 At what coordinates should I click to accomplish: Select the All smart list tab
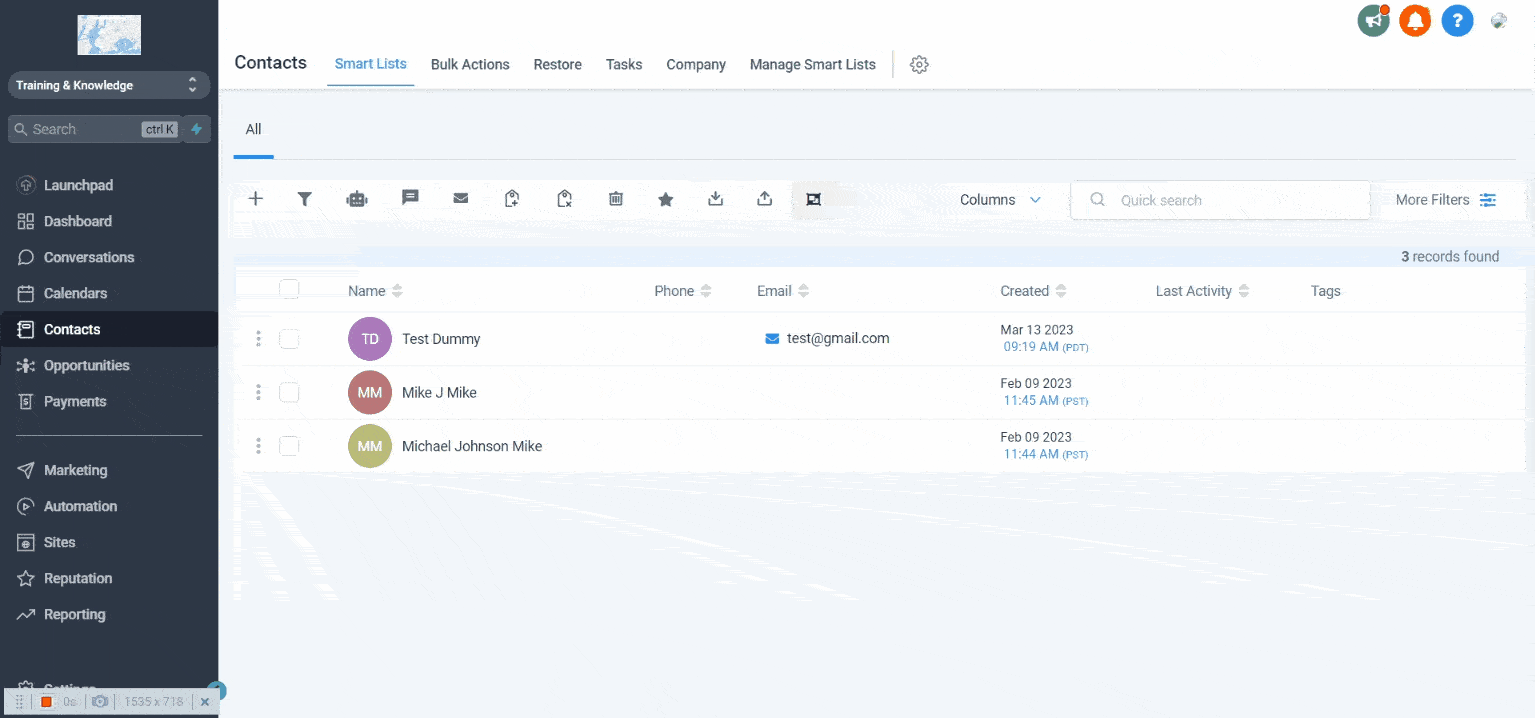(x=253, y=129)
